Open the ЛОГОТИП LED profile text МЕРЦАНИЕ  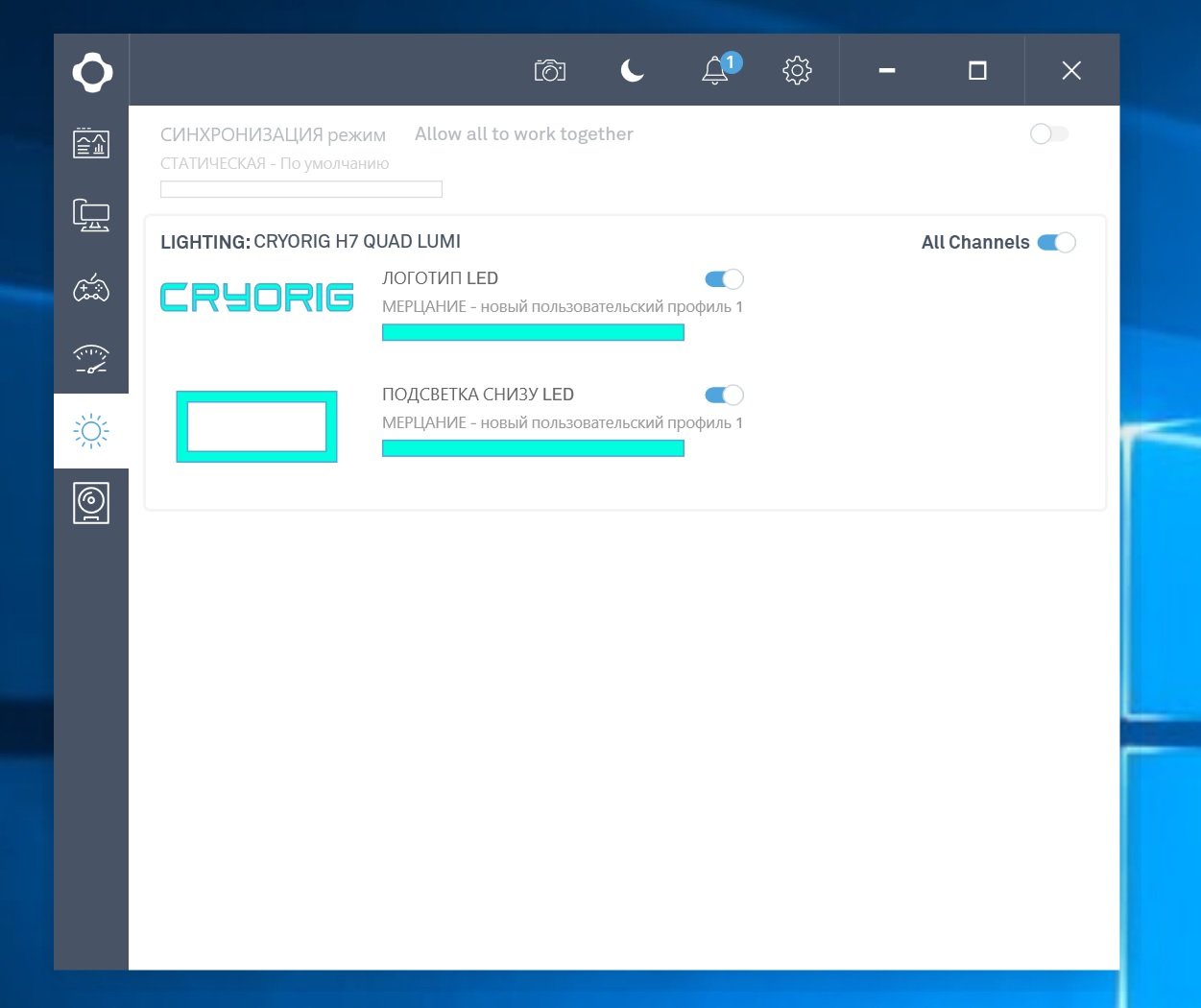[563, 307]
